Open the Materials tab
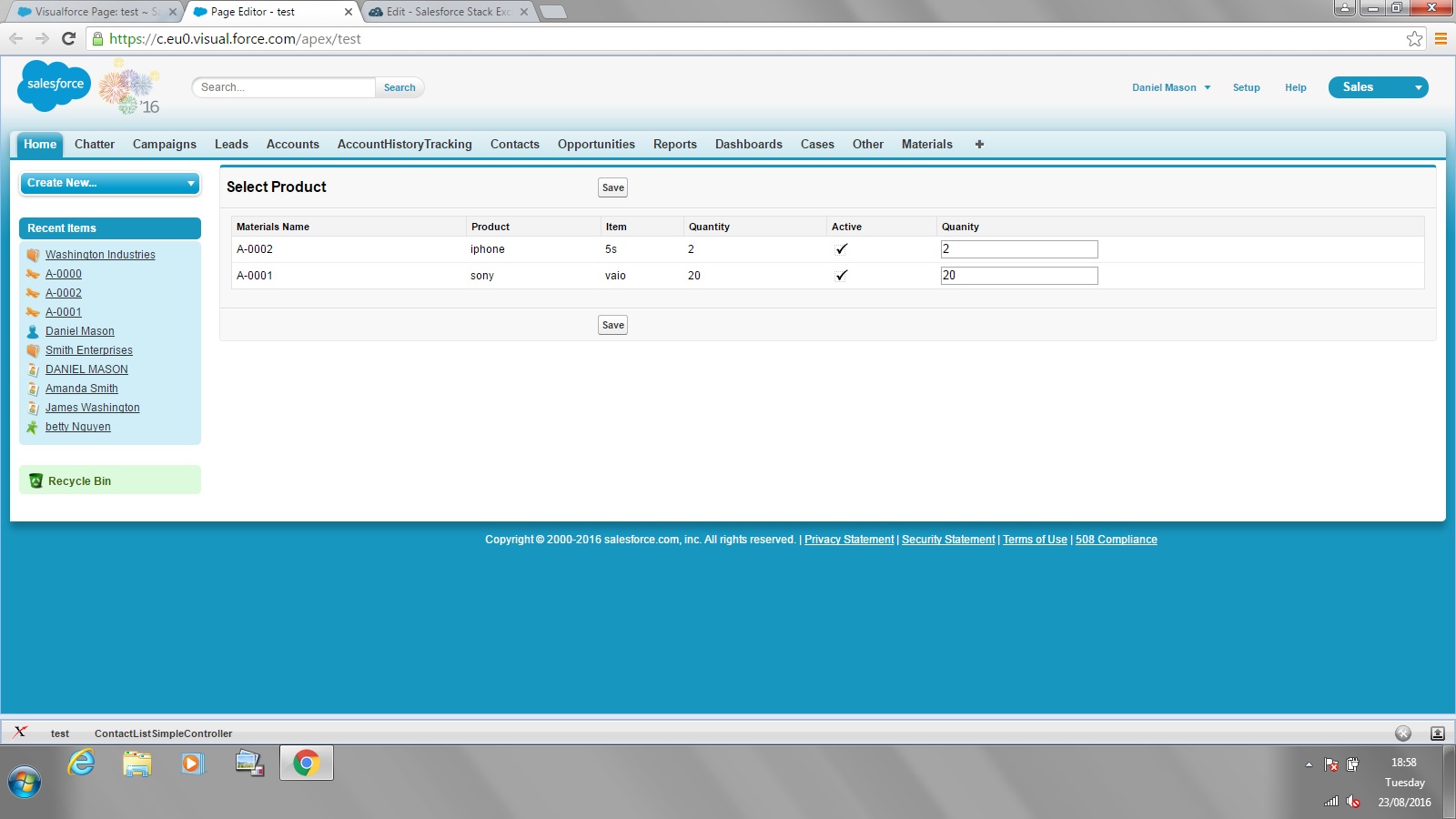Image resolution: width=1456 pixels, height=819 pixels. click(x=926, y=144)
